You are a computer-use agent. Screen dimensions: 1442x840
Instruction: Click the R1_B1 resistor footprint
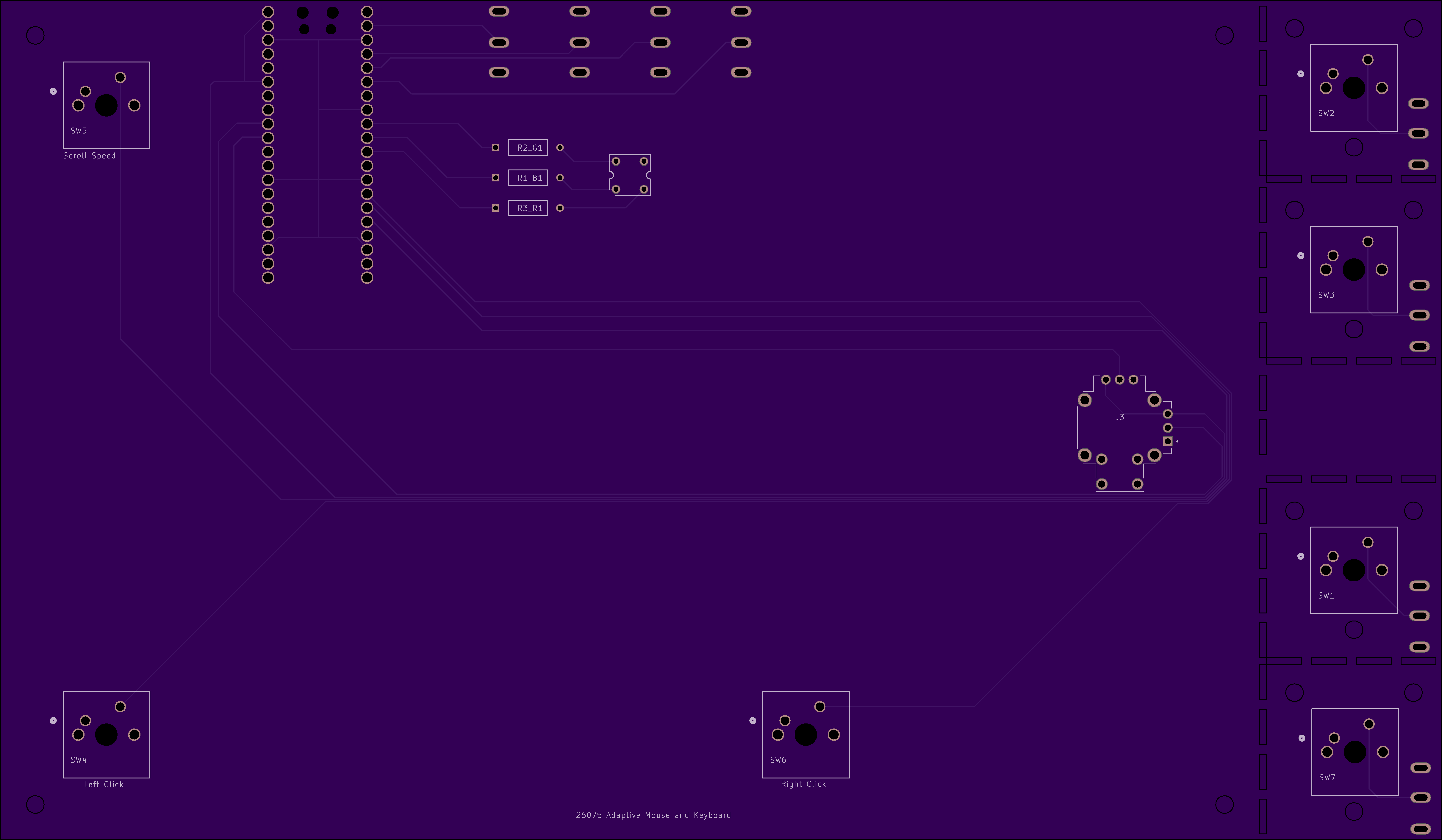[x=528, y=178]
